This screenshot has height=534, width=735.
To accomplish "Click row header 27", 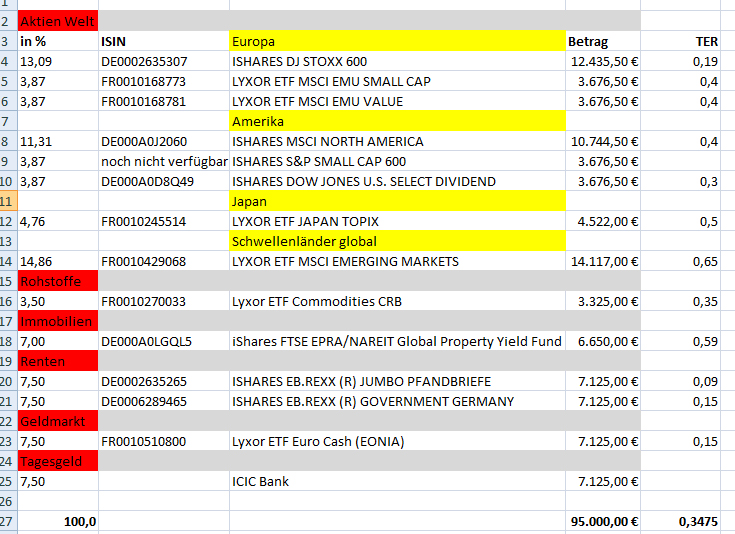I will (x=8, y=521).
